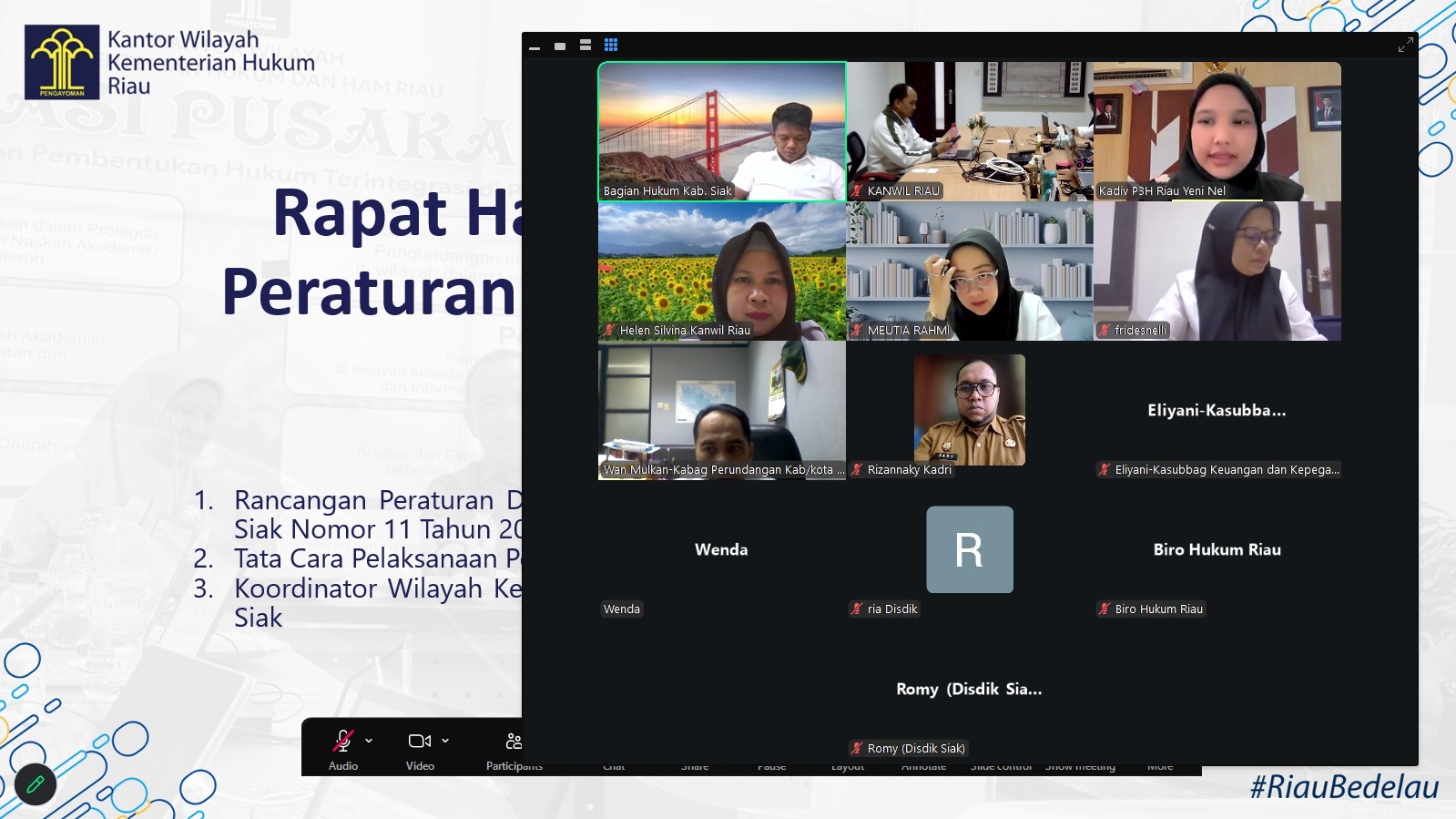The width and height of the screenshot is (1456, 819).
Task: Click muted mic icon beside fridesnelli
Action: pos(1105,331)
